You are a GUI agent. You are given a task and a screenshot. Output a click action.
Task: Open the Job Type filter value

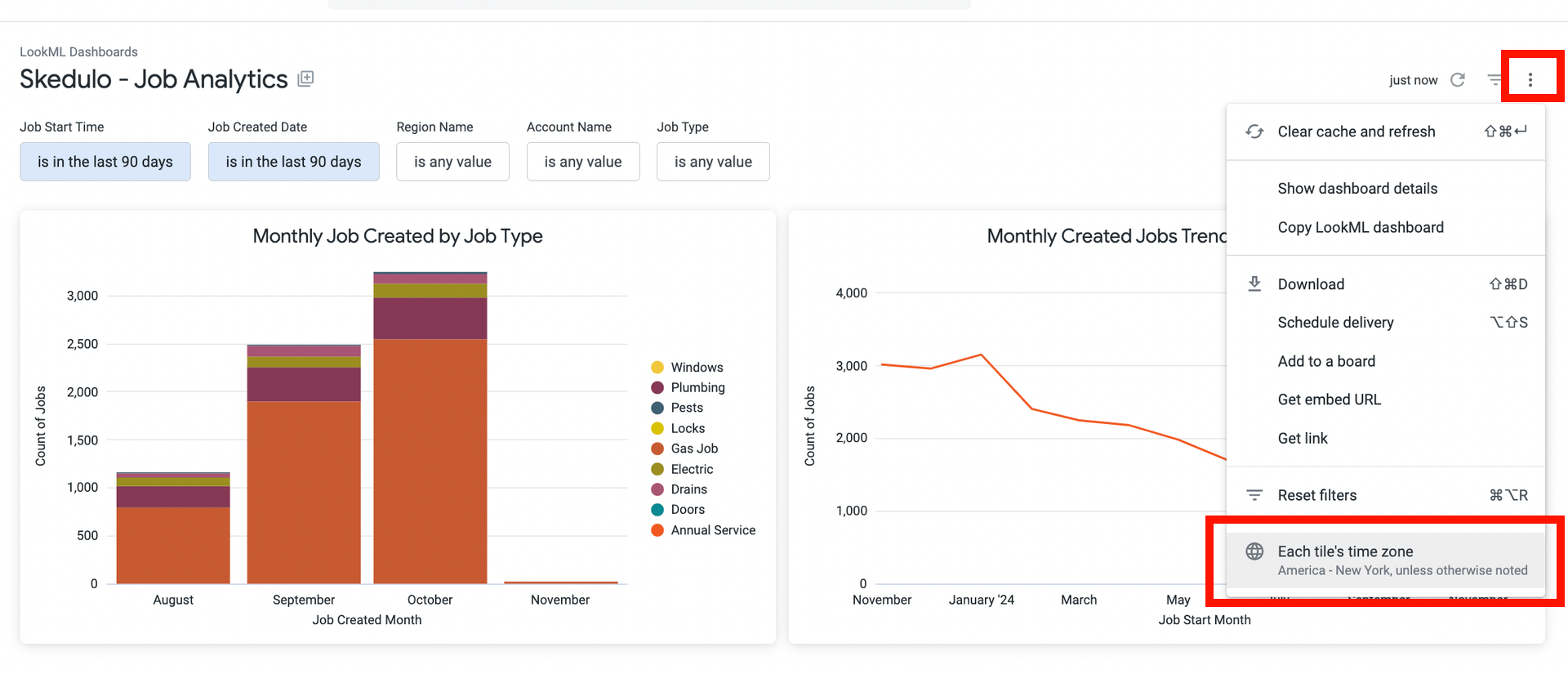713,162
